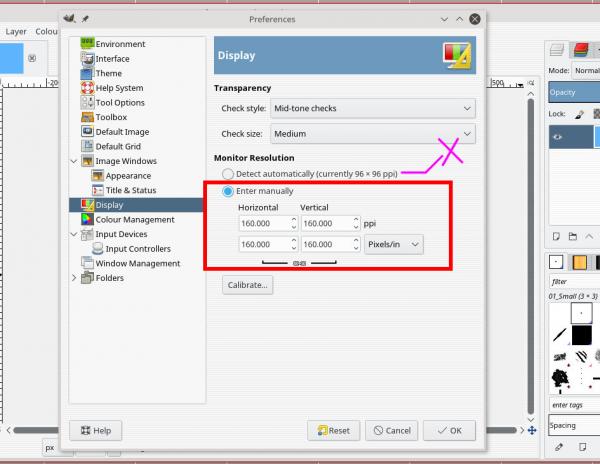
Task: Click the chain link between resolution fields
Action: click(299, 263)
